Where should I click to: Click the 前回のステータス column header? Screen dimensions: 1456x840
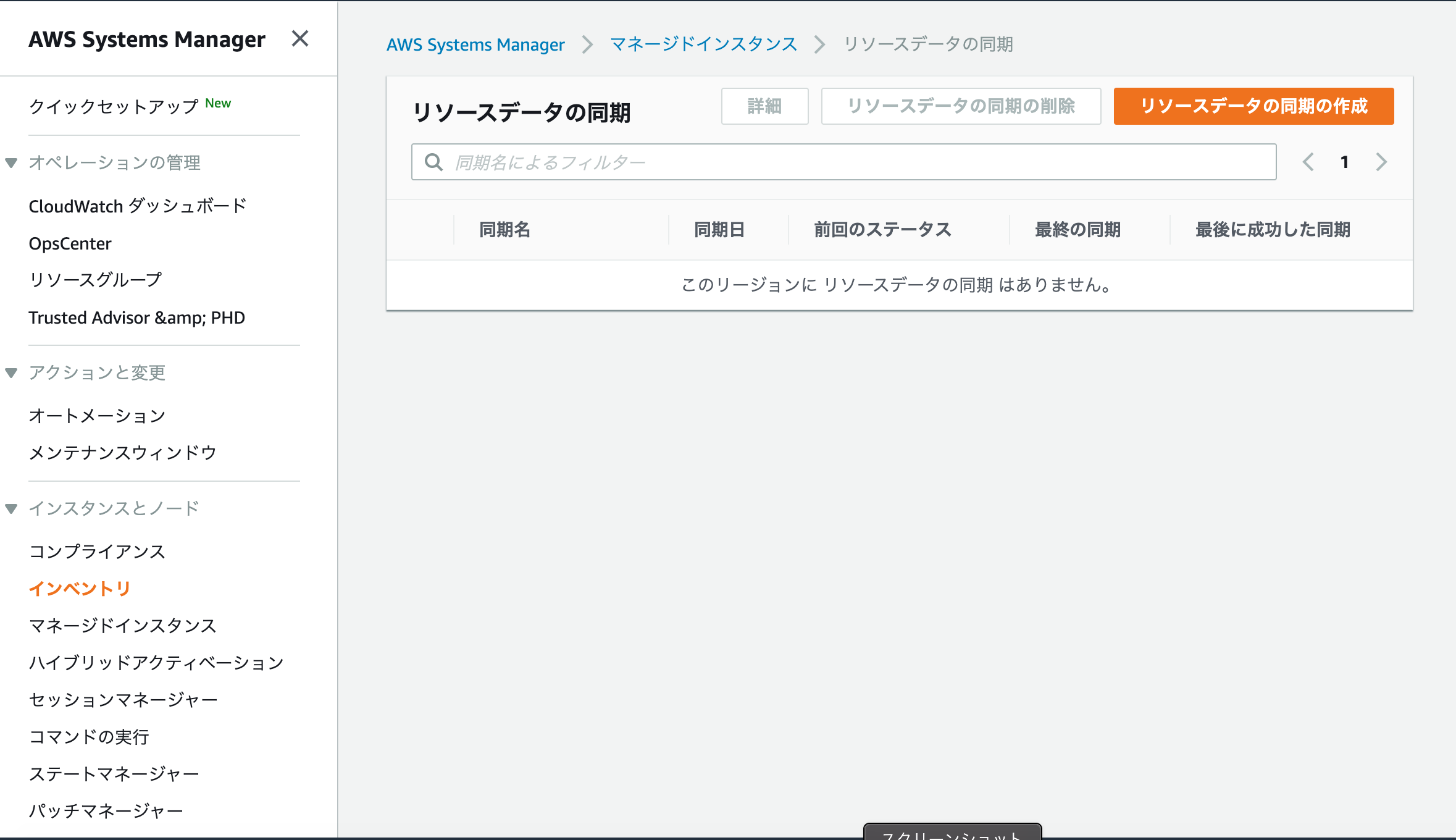(882, 230)
